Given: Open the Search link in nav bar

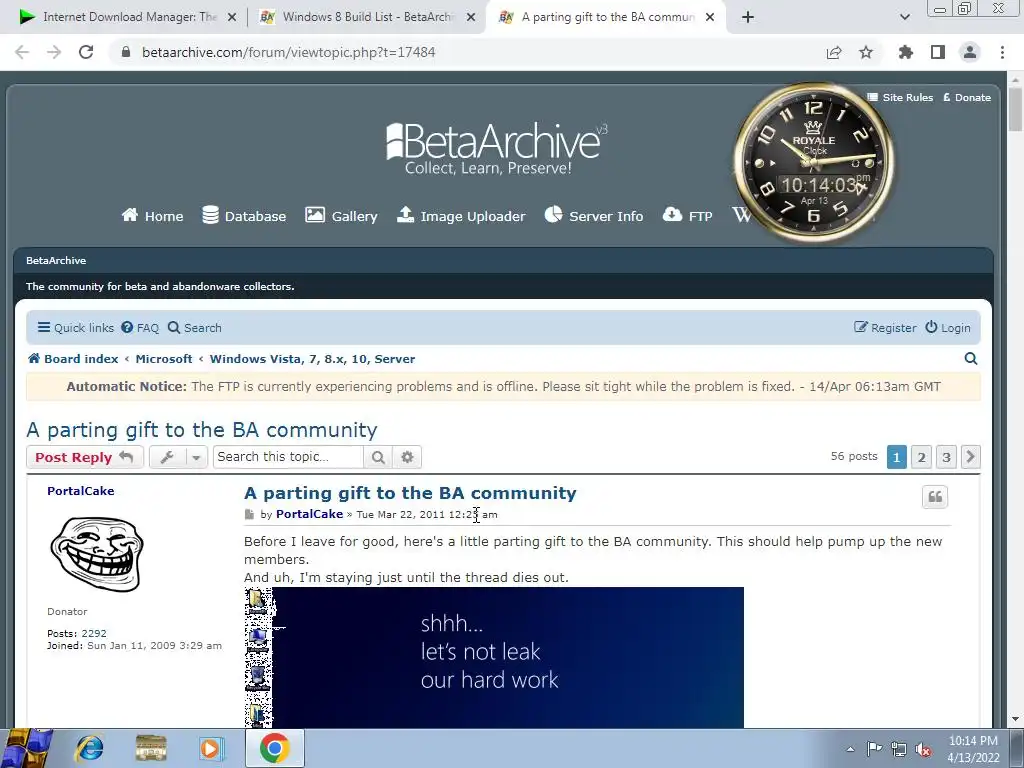Looking at the screenshot, I should (x=195, y=328).
